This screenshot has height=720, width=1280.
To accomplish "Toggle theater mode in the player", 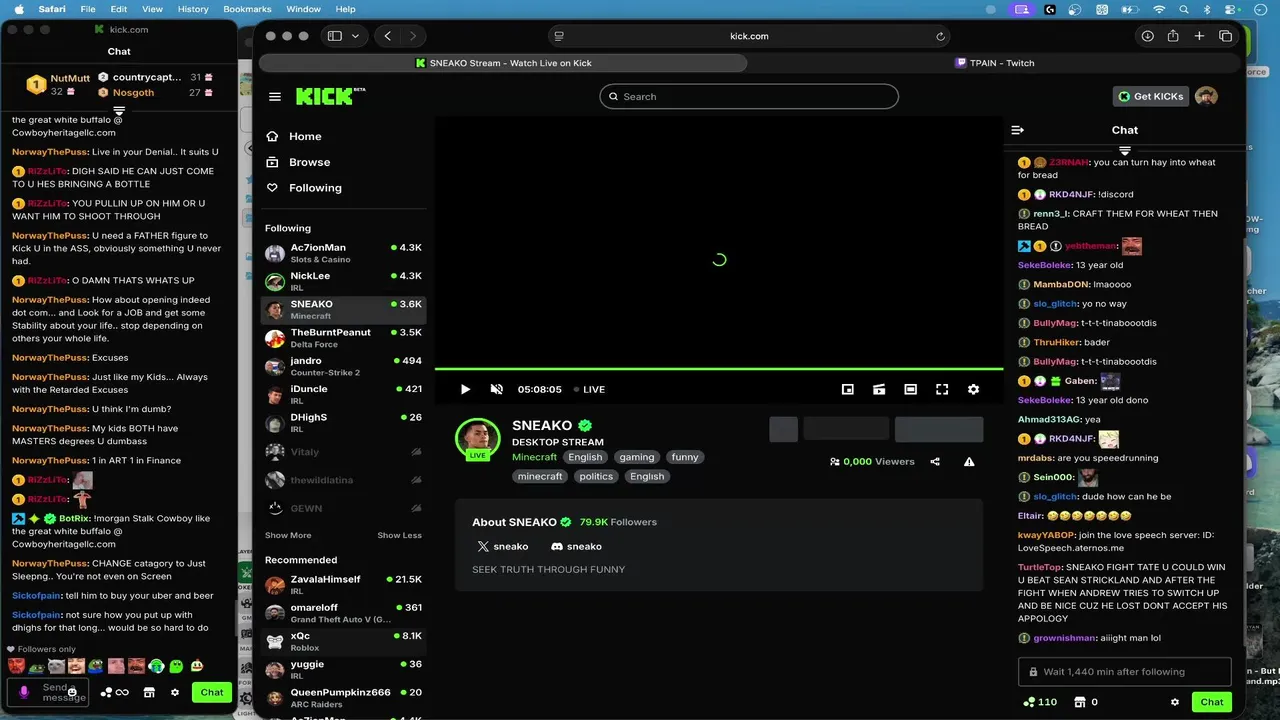I will pyautogui.click(x=910, y=389).
